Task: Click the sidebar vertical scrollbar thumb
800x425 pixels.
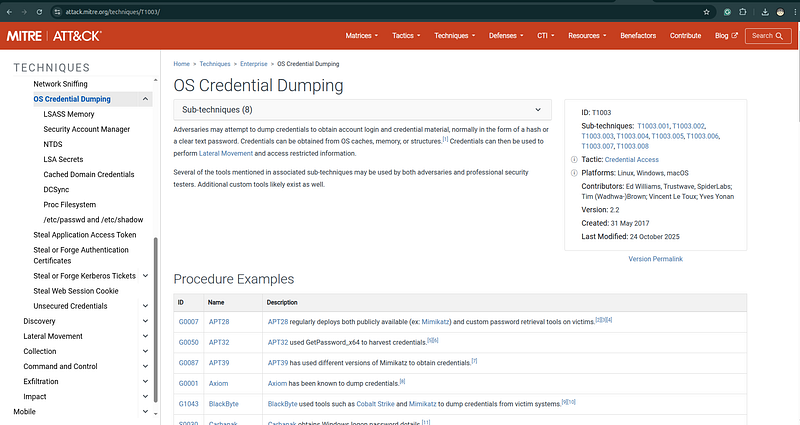Action: [156, 320]
